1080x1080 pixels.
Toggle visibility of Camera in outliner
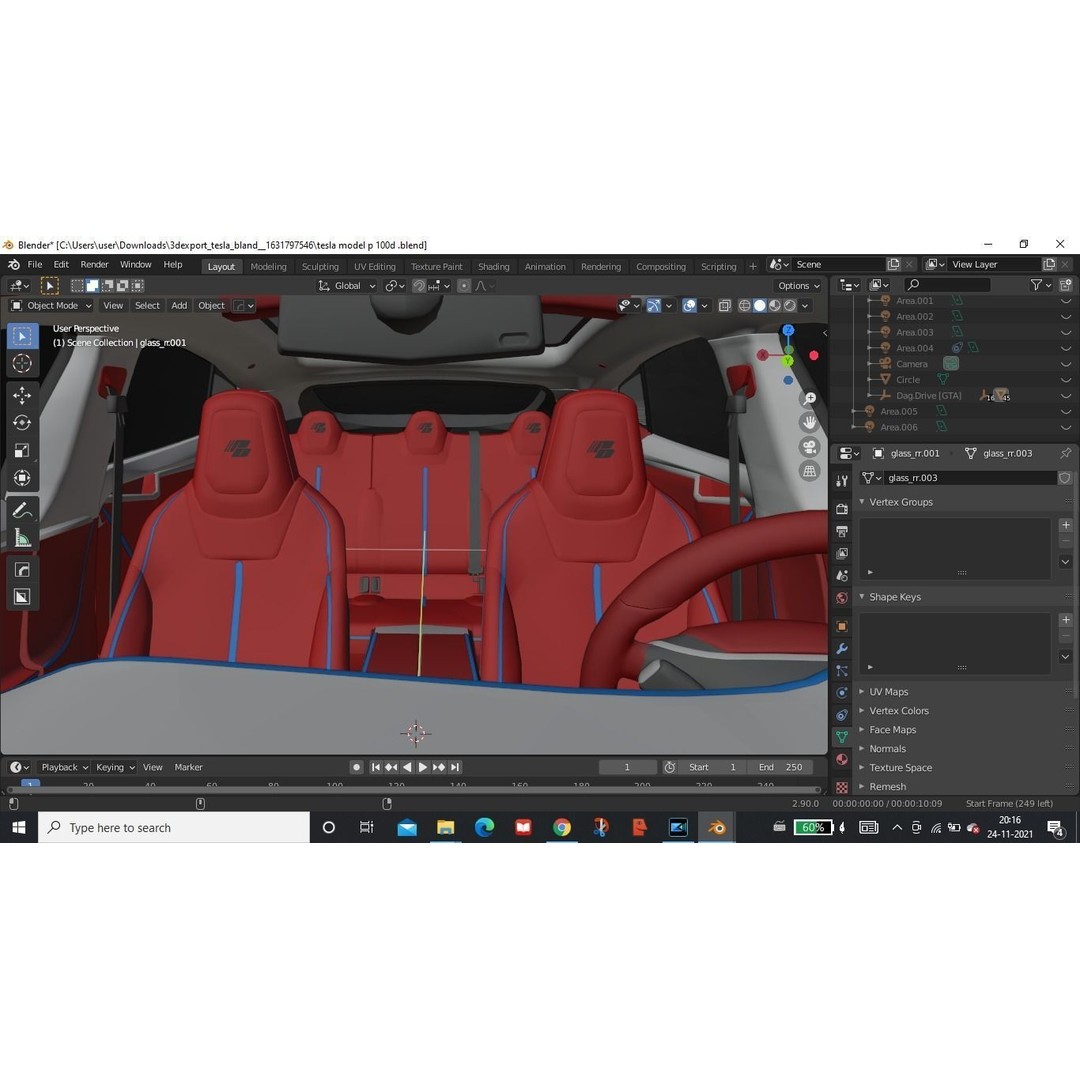tap(1066, 364)
